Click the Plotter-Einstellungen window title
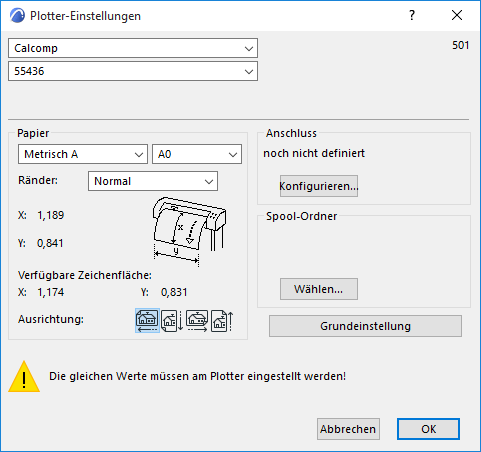481x452 pixels. pyautogui.click(x=85, y=16)
